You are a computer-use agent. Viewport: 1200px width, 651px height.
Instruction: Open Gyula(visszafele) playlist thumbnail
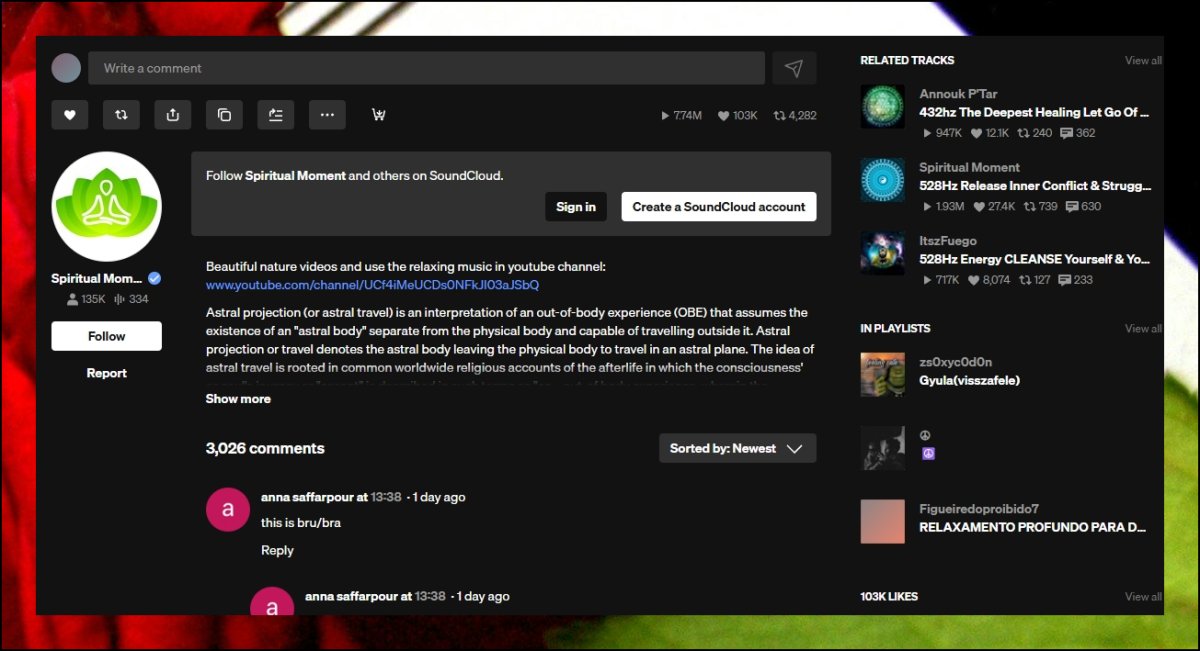click(x=883, y=374)
